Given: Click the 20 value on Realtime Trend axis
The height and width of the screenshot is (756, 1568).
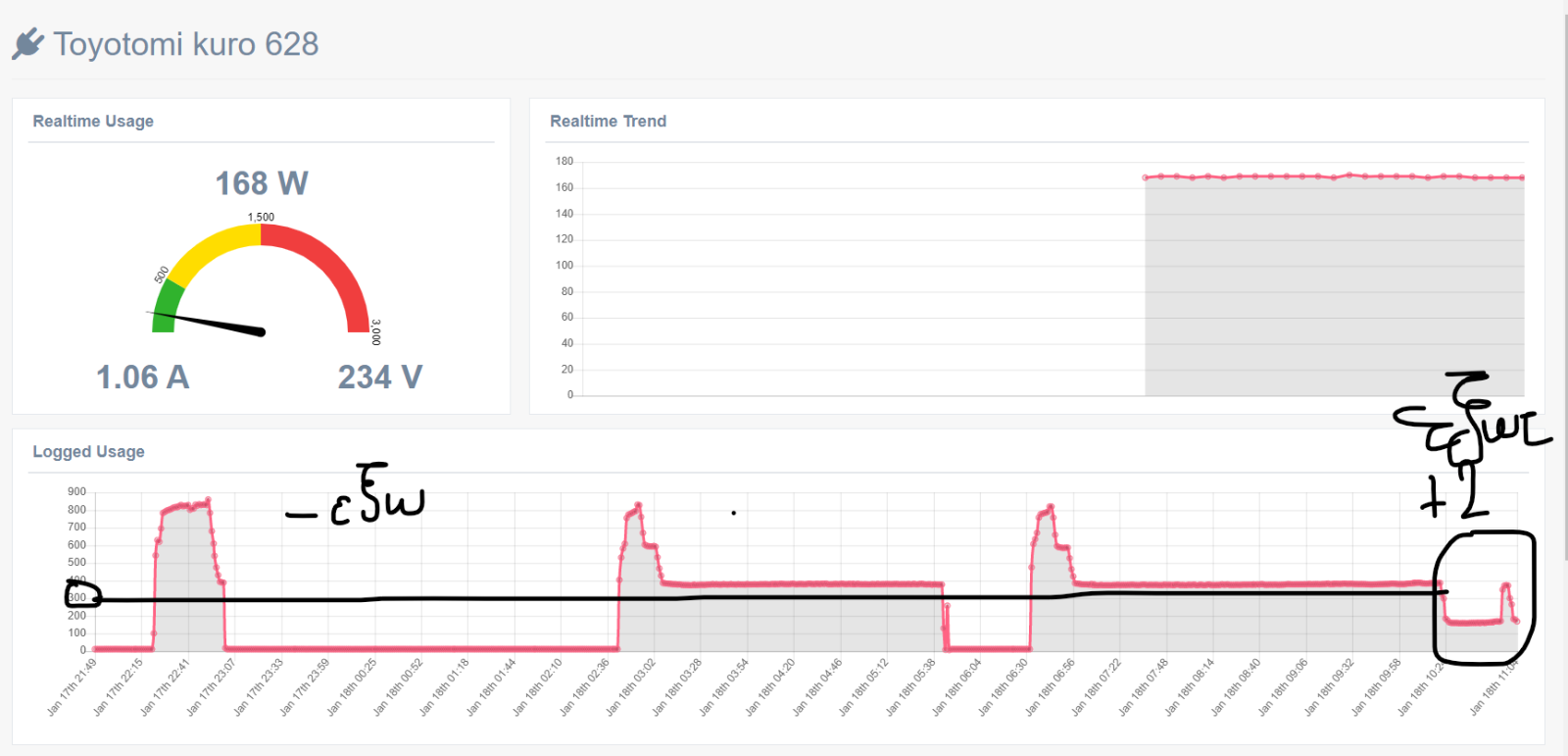Looking at the screenshot, I should click(567, 369).
